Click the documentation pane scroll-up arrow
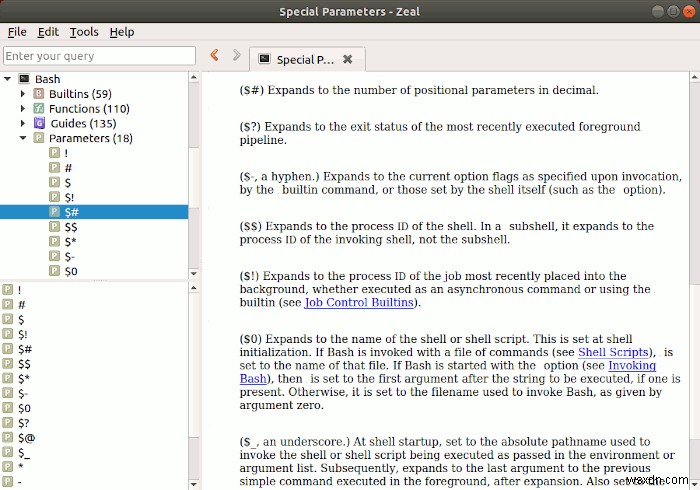Viewport: 700px width, 490px height. (x=695, y=78)
